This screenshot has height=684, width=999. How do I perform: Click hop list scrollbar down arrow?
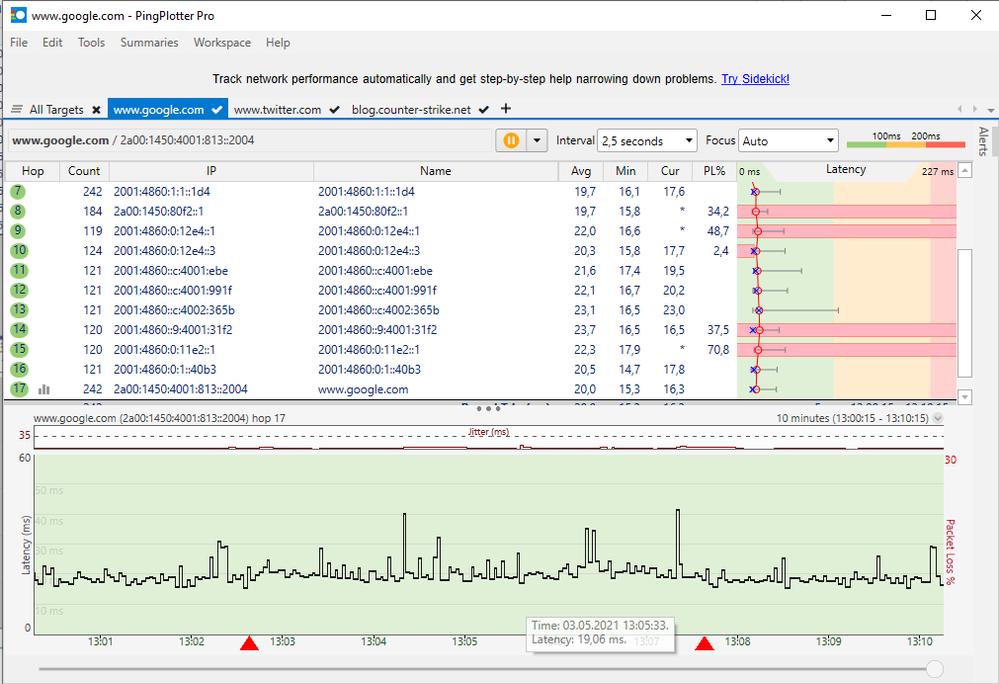(x=965, y=397)
